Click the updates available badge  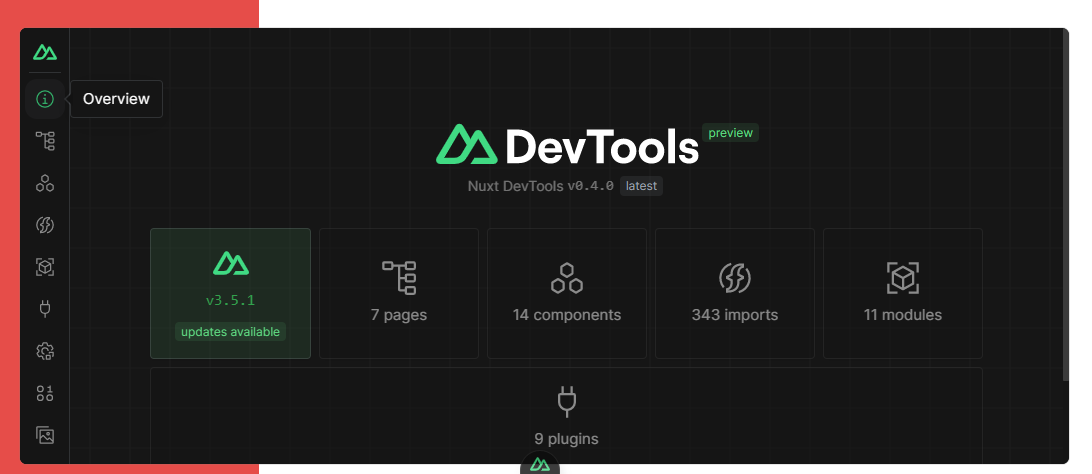[x=231, y=332]
